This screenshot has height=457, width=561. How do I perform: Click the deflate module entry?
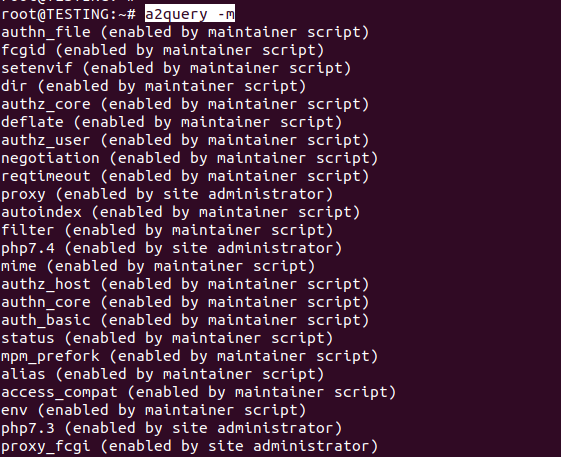171,122
